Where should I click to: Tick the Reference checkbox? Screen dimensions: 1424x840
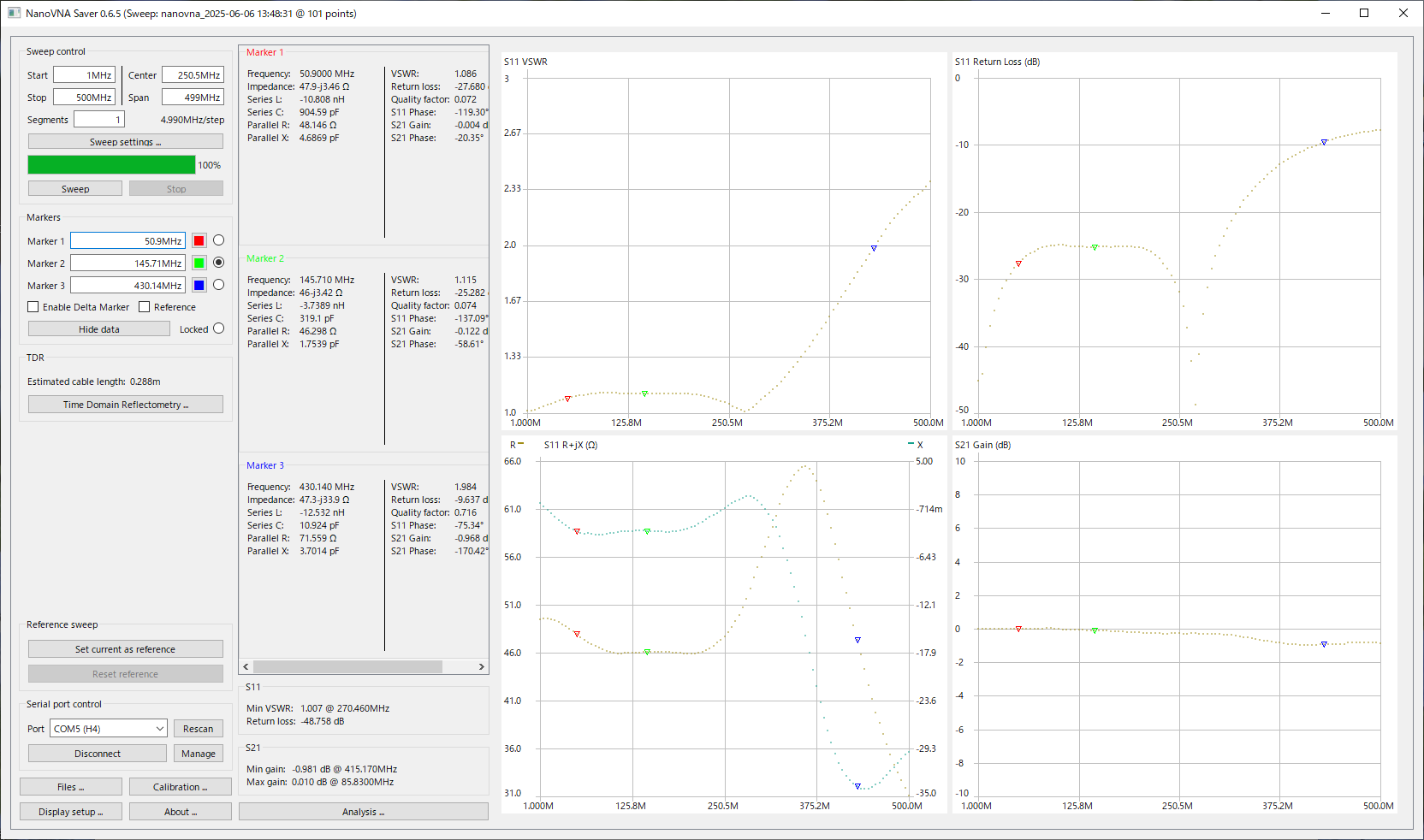[x=145, y=307]
